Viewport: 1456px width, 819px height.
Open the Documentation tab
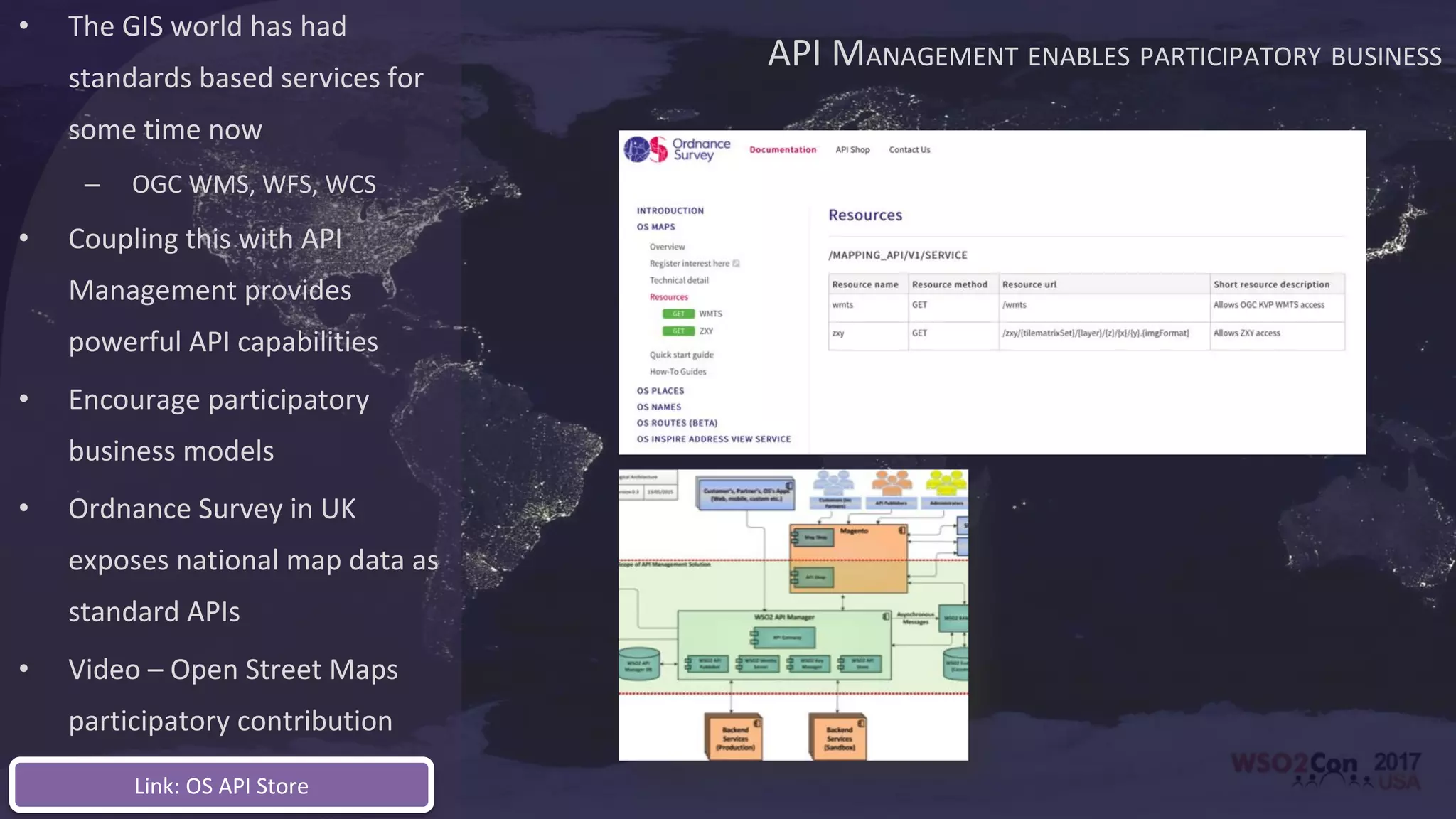click(x=783, y=150)
